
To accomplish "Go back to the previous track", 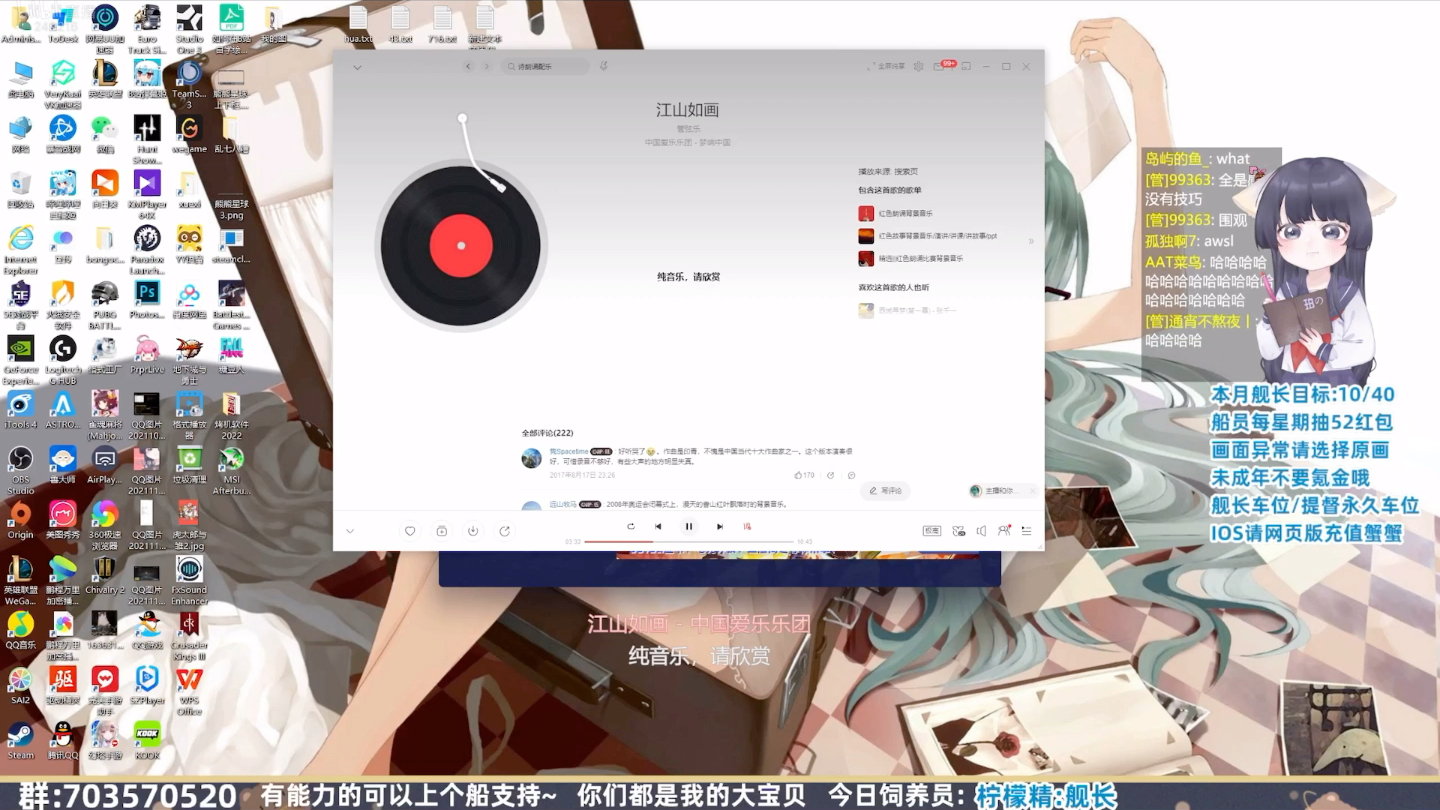I will click(658, 526).
